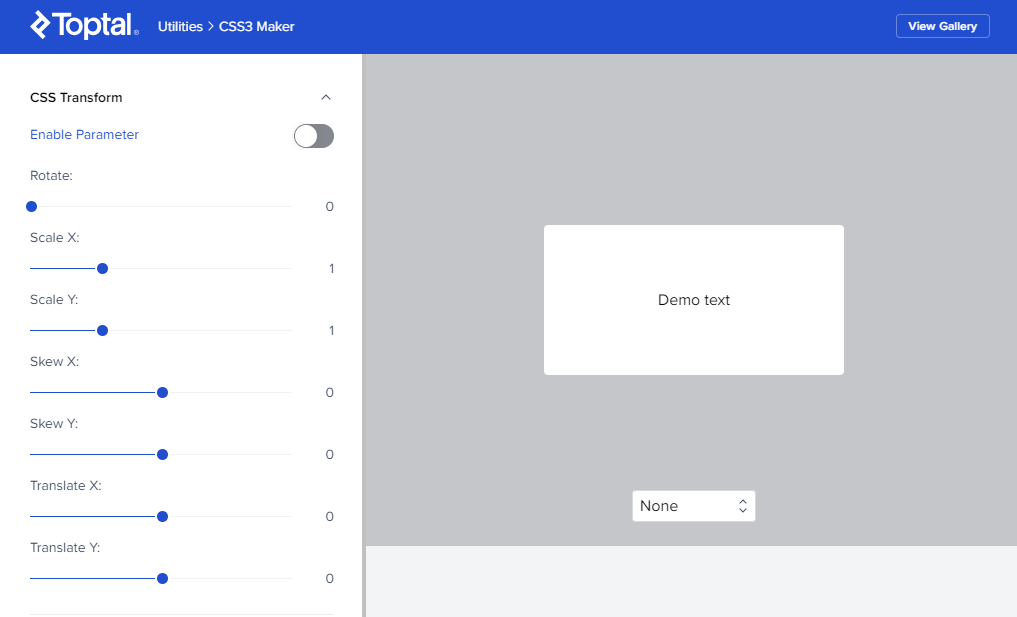
Task: Open the Utilities breadcrumb link
Action: point(180,26)
